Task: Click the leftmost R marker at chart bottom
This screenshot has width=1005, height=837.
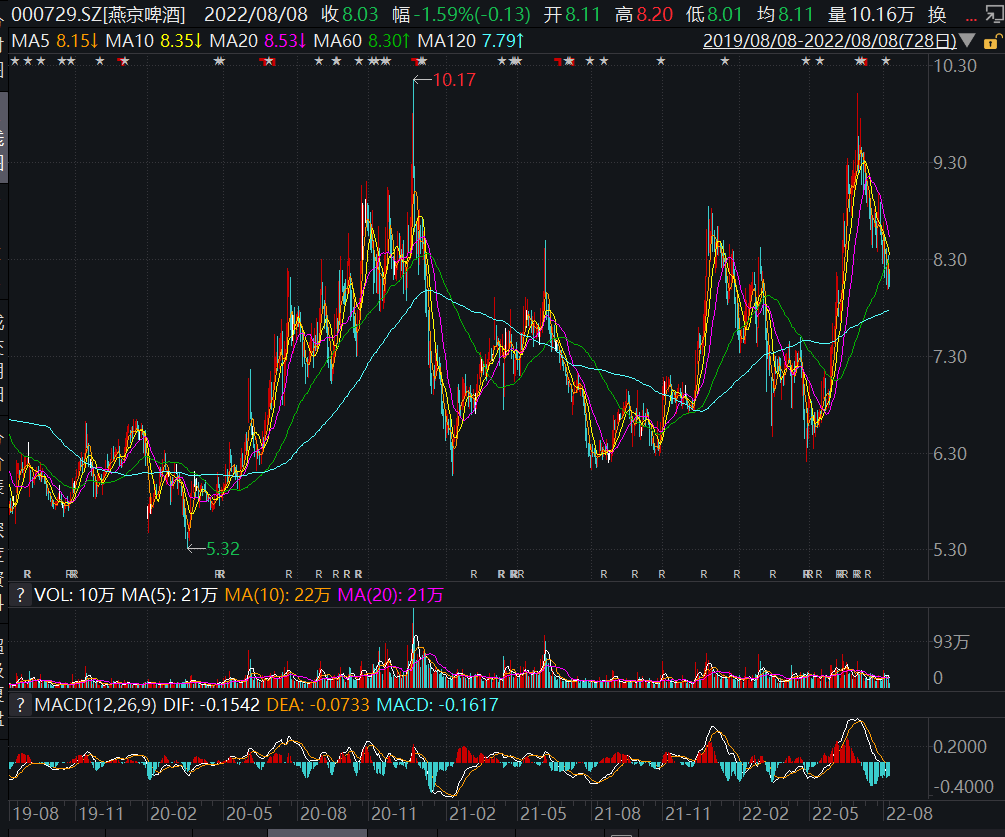Action: [27, 574]
